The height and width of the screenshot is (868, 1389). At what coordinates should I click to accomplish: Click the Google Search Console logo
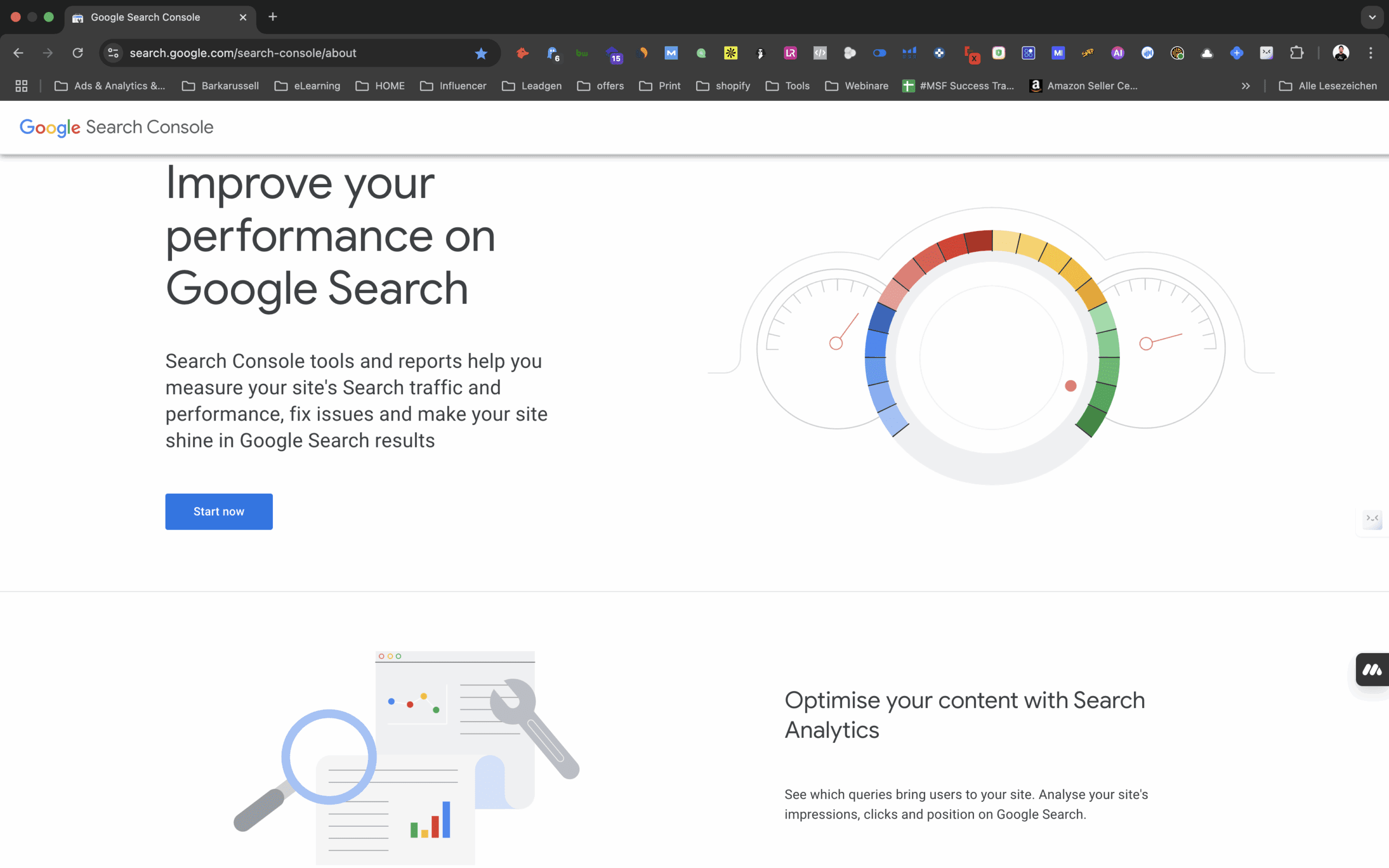tap(117, 127)
